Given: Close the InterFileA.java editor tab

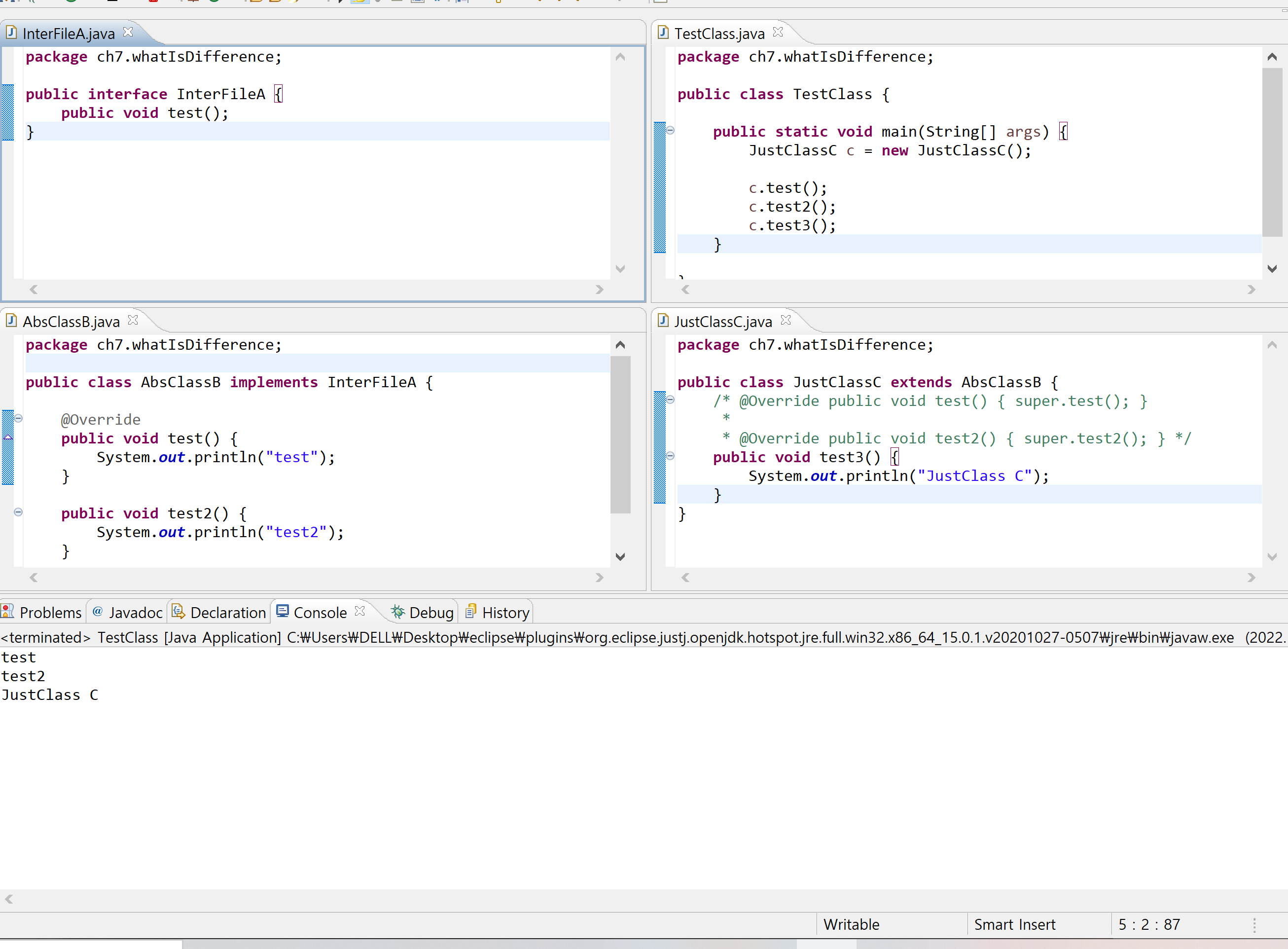Looking at the screenshot, I should 128,32.
